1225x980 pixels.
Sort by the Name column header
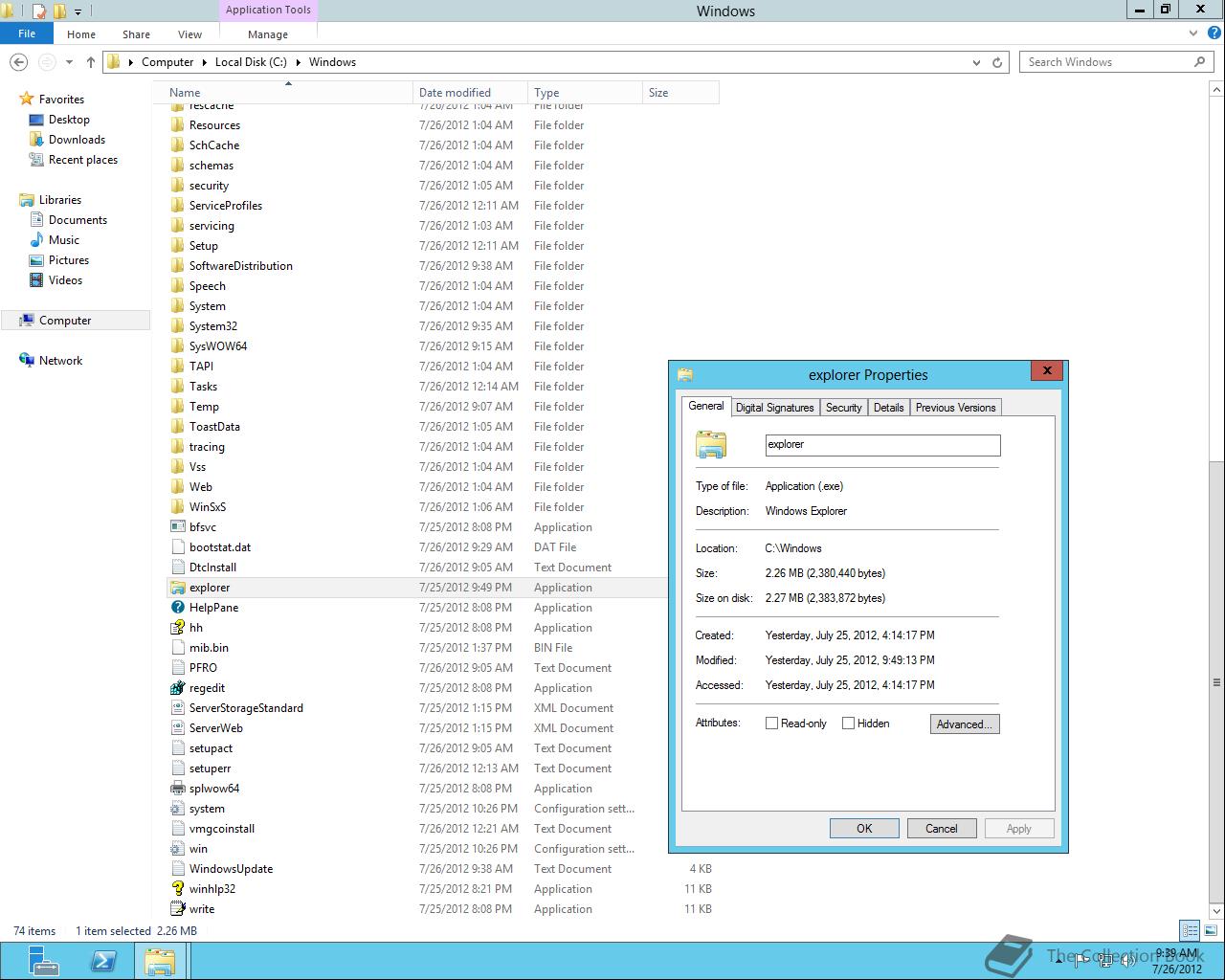point(287,93)
